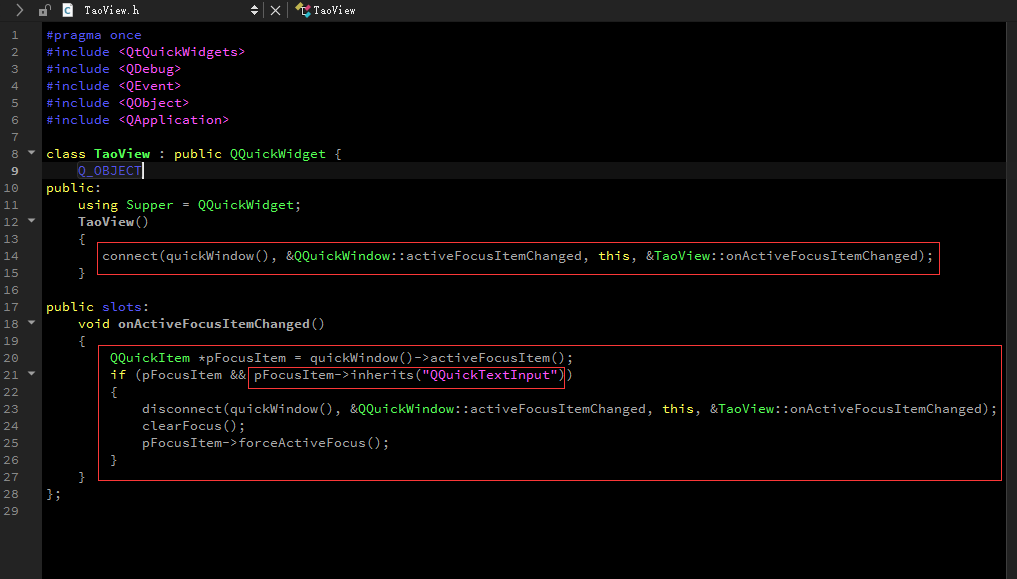Click the "QQuickTextInput" string literal

tap(490, 375)
